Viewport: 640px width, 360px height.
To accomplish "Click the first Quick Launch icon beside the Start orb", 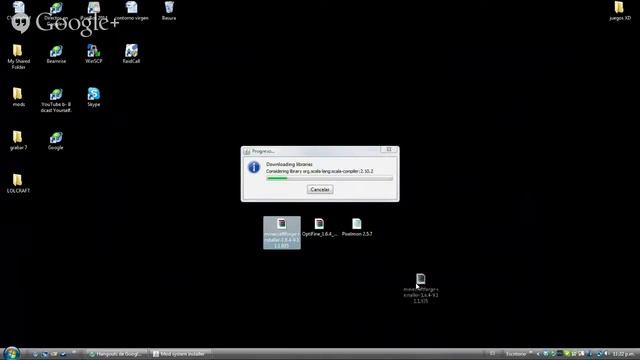I will click(x=35, y=354).
